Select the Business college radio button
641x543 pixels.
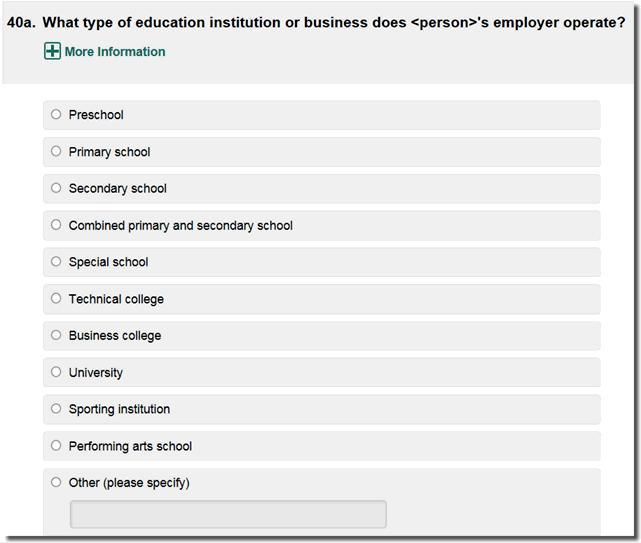tap(56, 335)
